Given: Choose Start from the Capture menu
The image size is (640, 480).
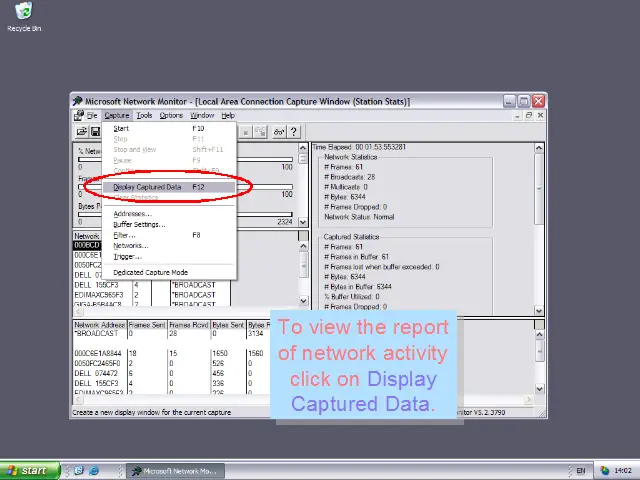Looking at the screenshot, I should [169, 129].
